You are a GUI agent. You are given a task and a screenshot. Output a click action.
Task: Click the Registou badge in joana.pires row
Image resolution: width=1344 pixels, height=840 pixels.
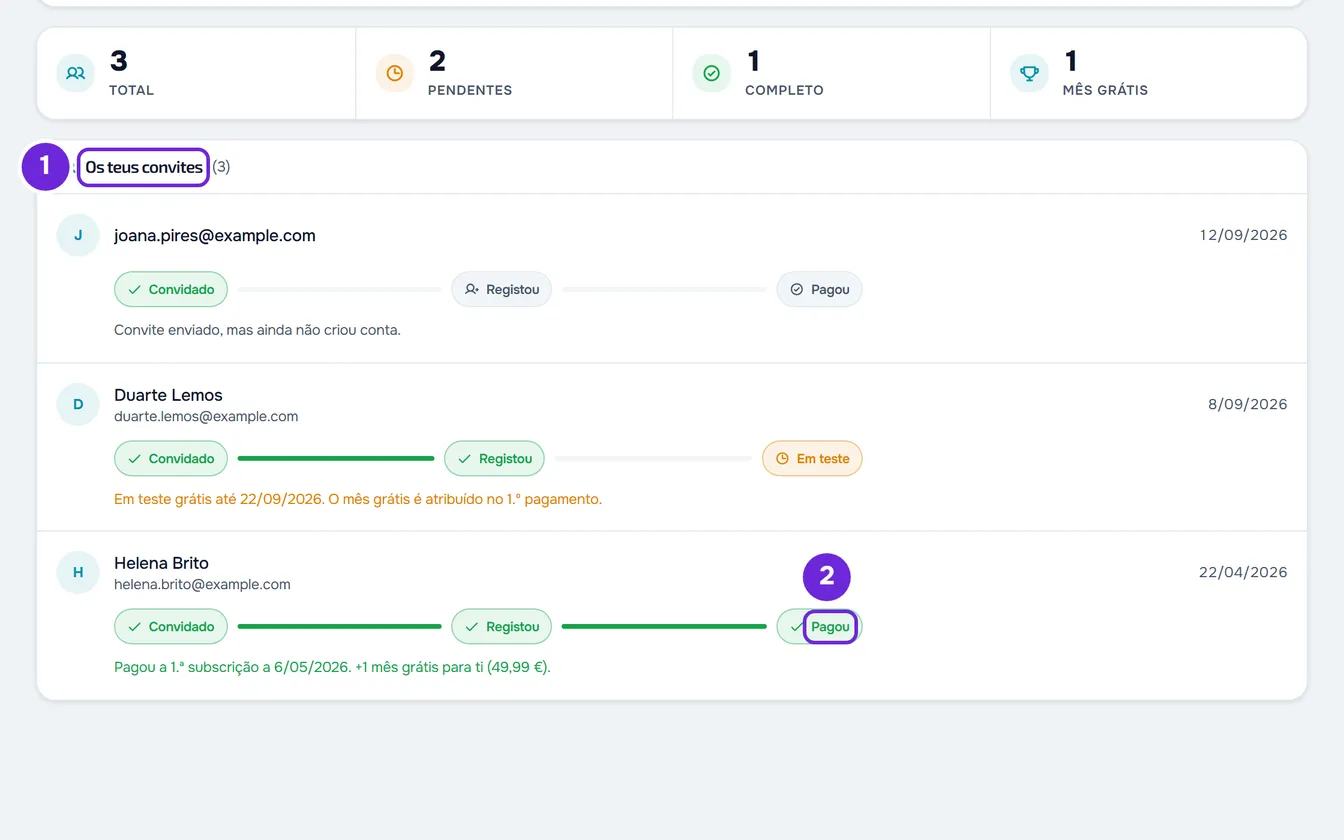[502, 290]
